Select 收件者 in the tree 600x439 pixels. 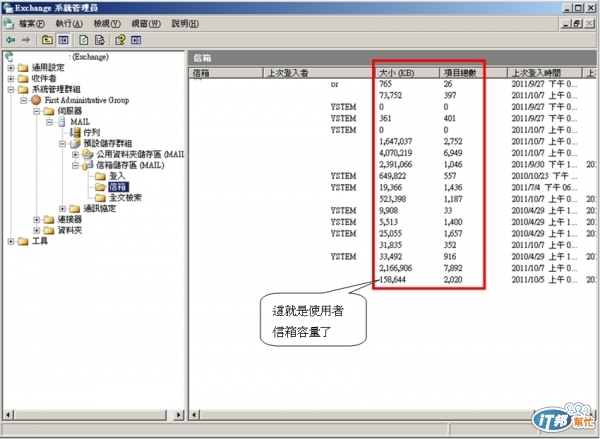44,79
